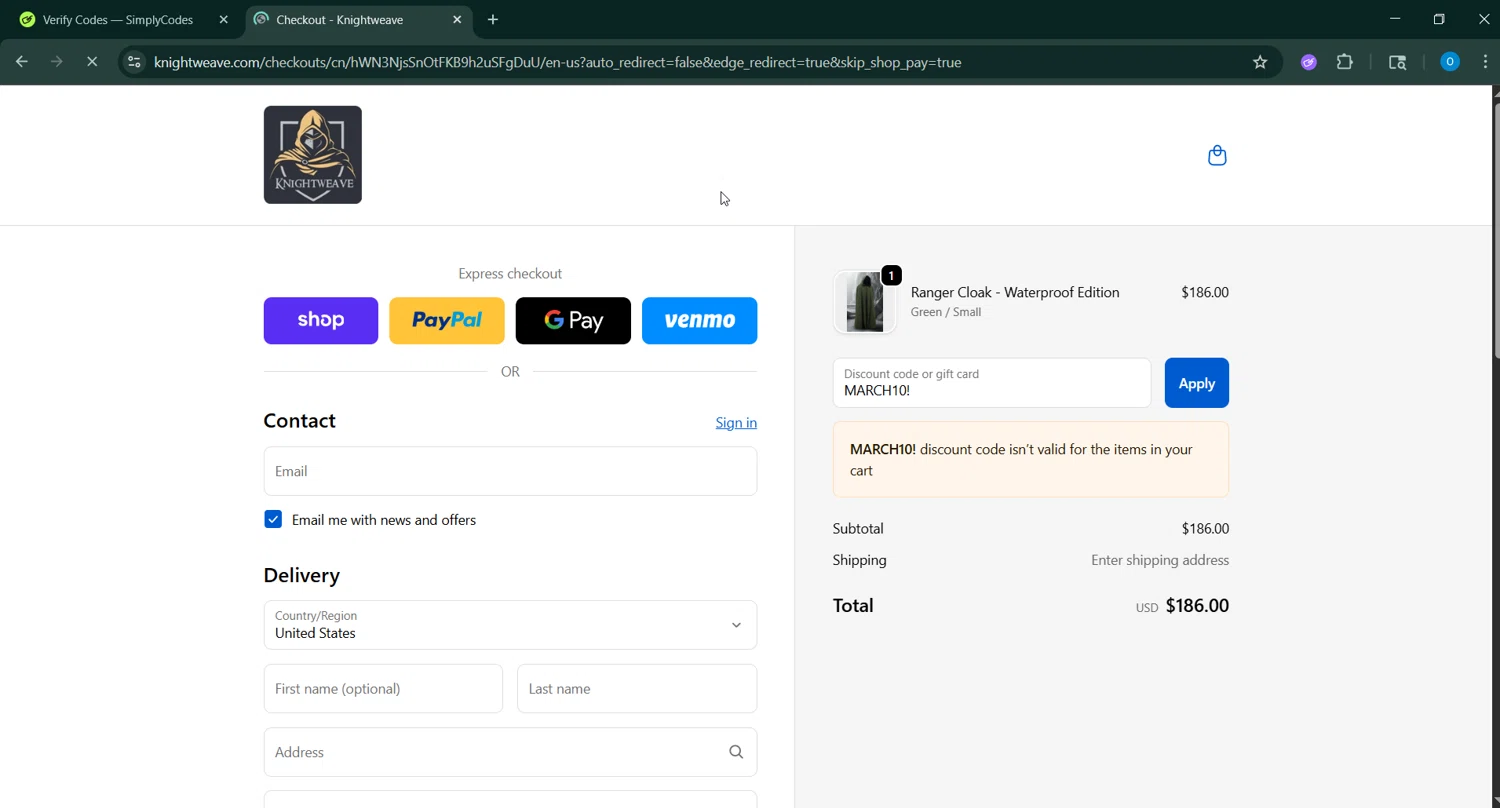View site information icon in address bar
1500x808 pixels.
[134, 62]
